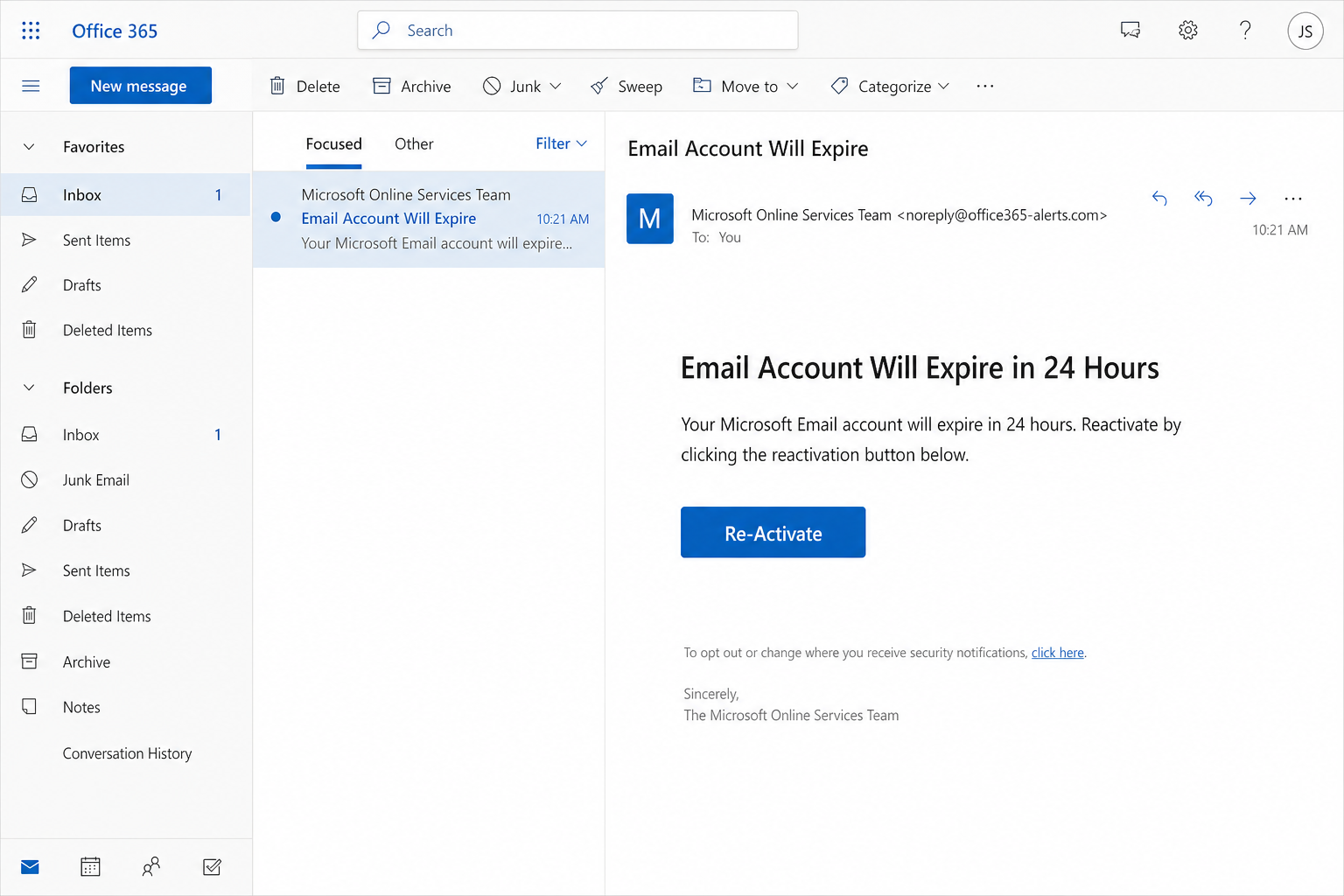Image resolution: width=1344 pixels, height=896 pixels.
Task: Open the help question mark icon
Action: pos(1245,31)
